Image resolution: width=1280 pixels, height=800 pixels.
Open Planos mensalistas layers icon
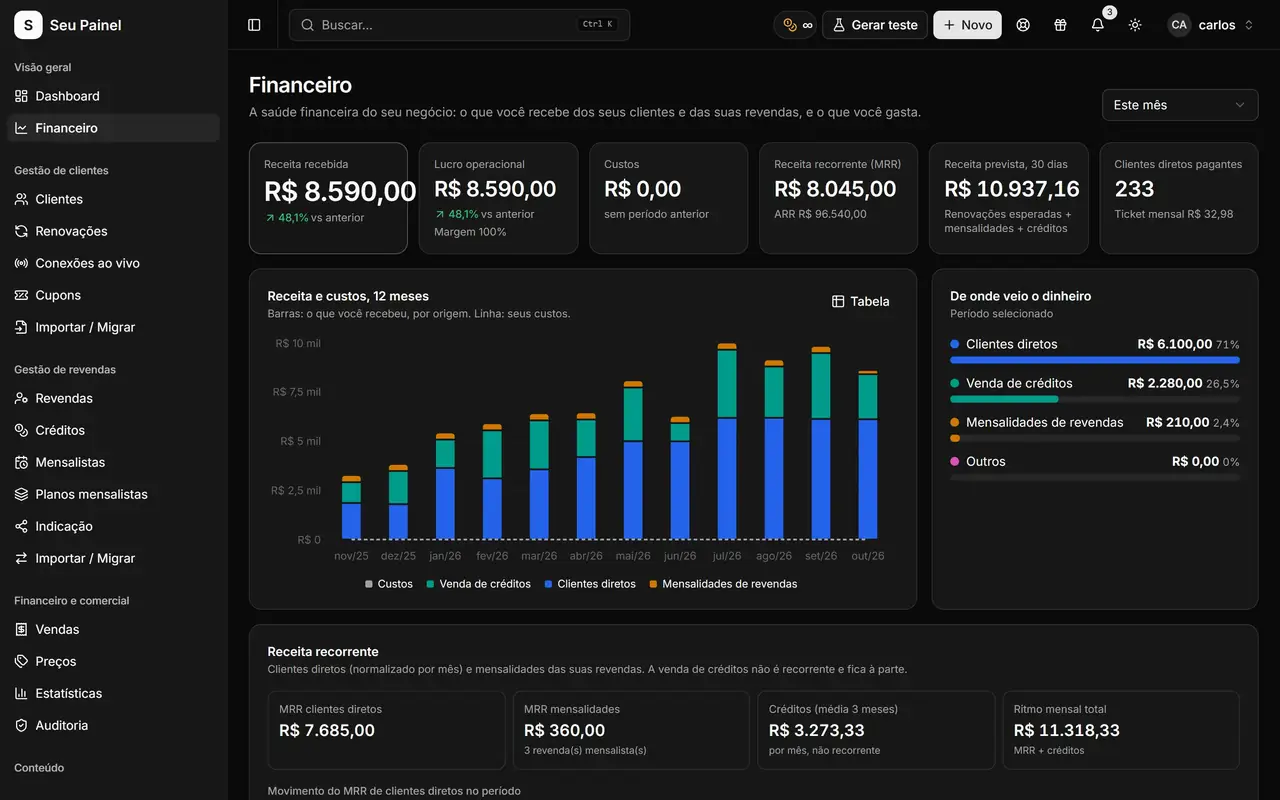[21, 494]
